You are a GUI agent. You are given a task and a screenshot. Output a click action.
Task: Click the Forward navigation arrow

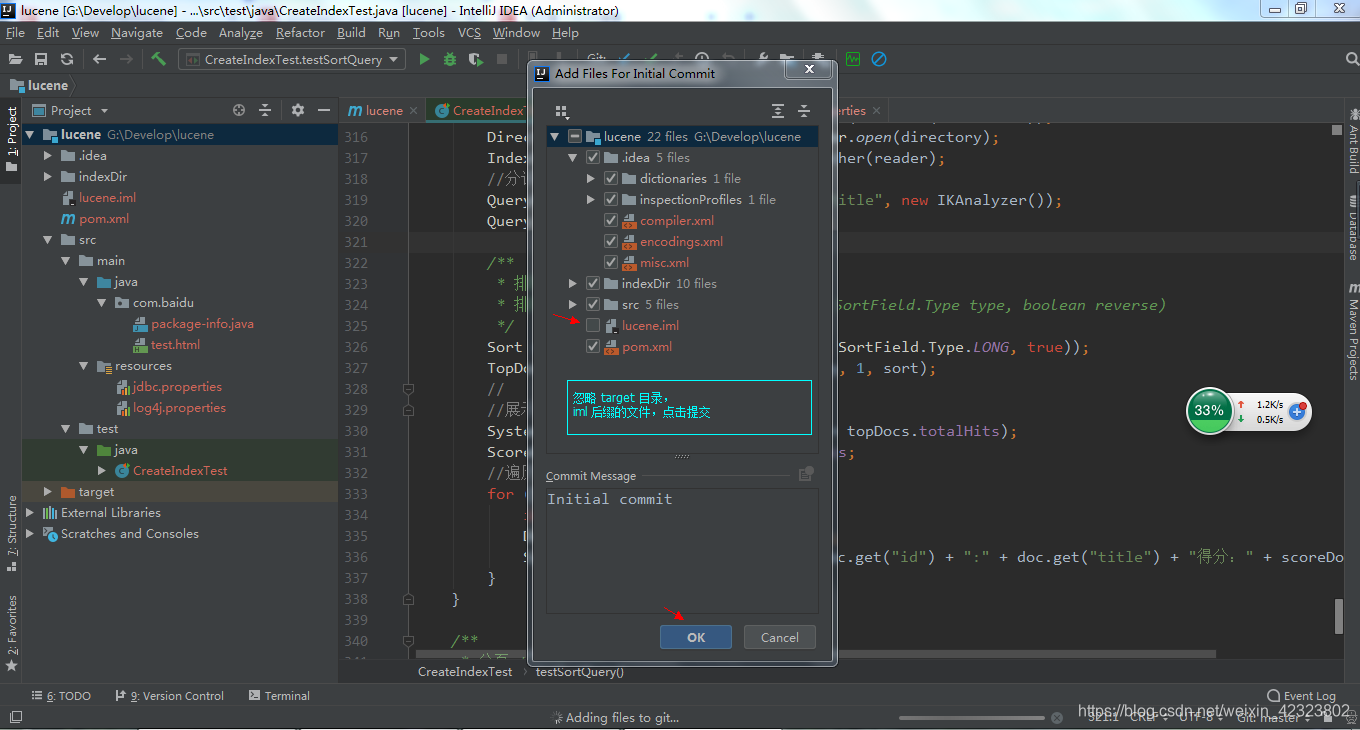[x=126, y=59]
